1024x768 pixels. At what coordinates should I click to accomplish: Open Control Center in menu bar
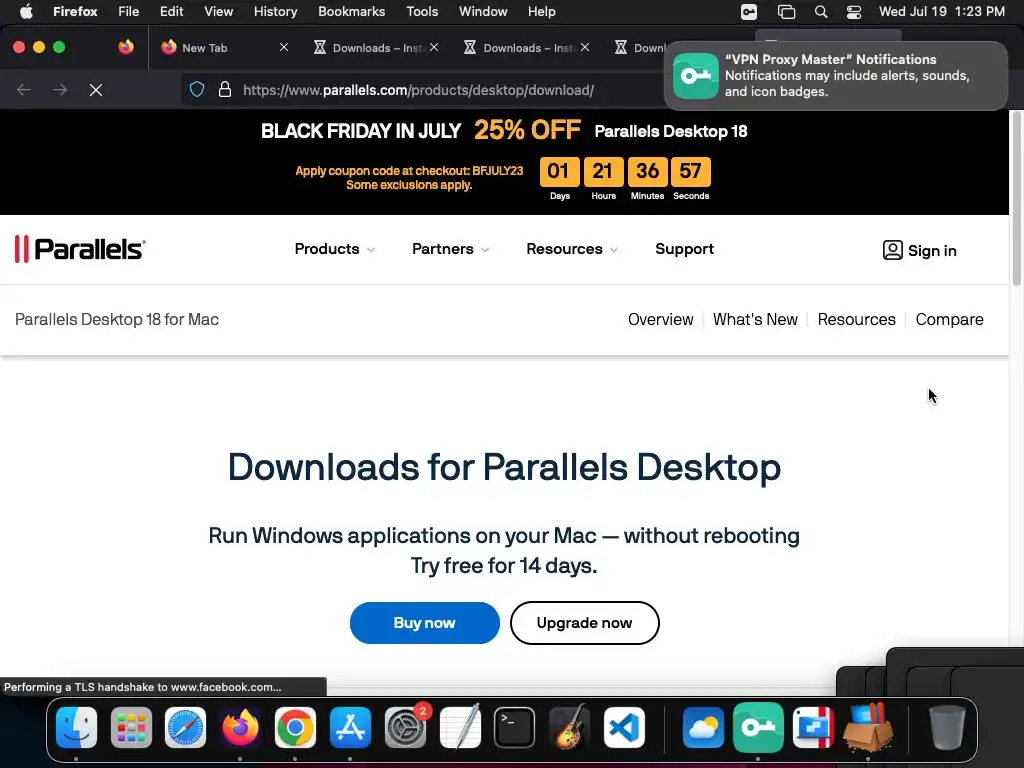pyautogui.click(x=854, y=12)
